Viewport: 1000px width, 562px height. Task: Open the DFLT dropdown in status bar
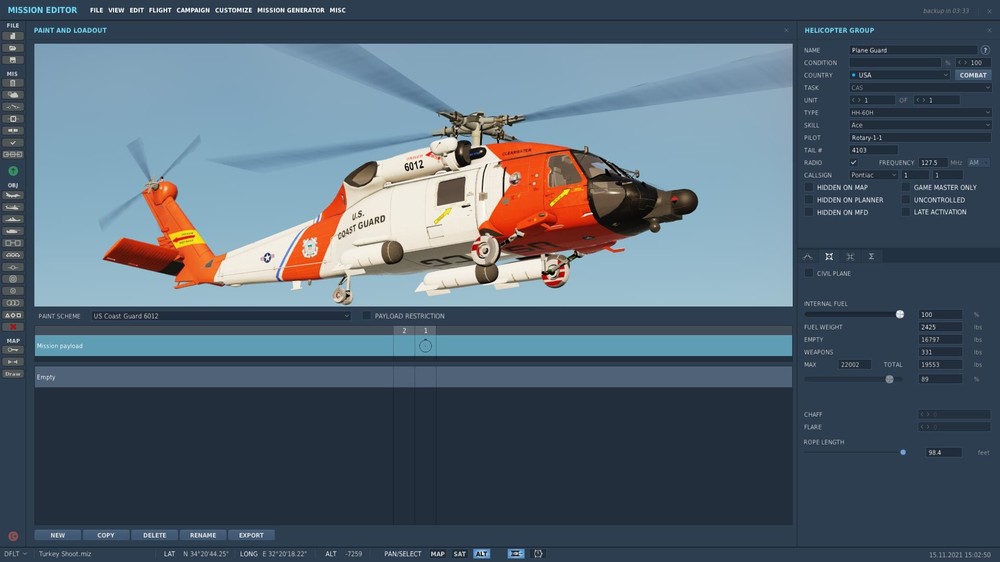pyautogui.click(x=15, y=554)
